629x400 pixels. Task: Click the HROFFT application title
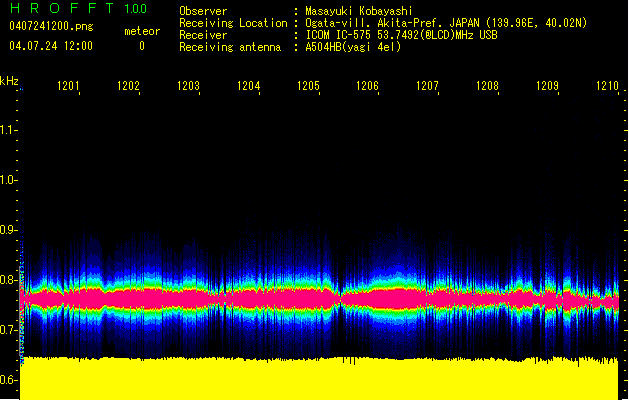pyautogui.click(x=60, y=9)
